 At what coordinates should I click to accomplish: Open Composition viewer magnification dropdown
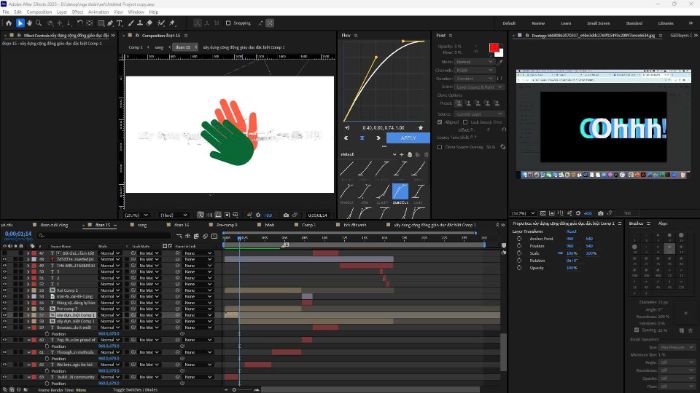click(x=136, y=215)
